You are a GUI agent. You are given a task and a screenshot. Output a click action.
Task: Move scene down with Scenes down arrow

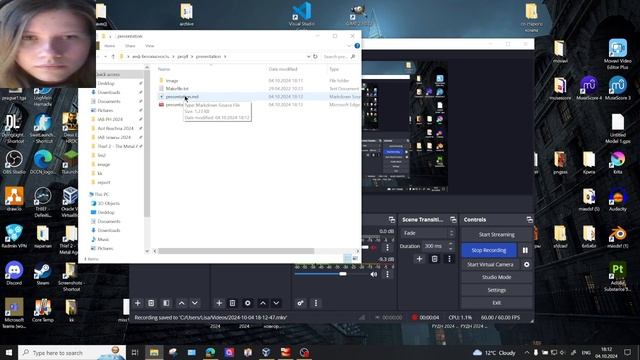[x=195, y=303]
